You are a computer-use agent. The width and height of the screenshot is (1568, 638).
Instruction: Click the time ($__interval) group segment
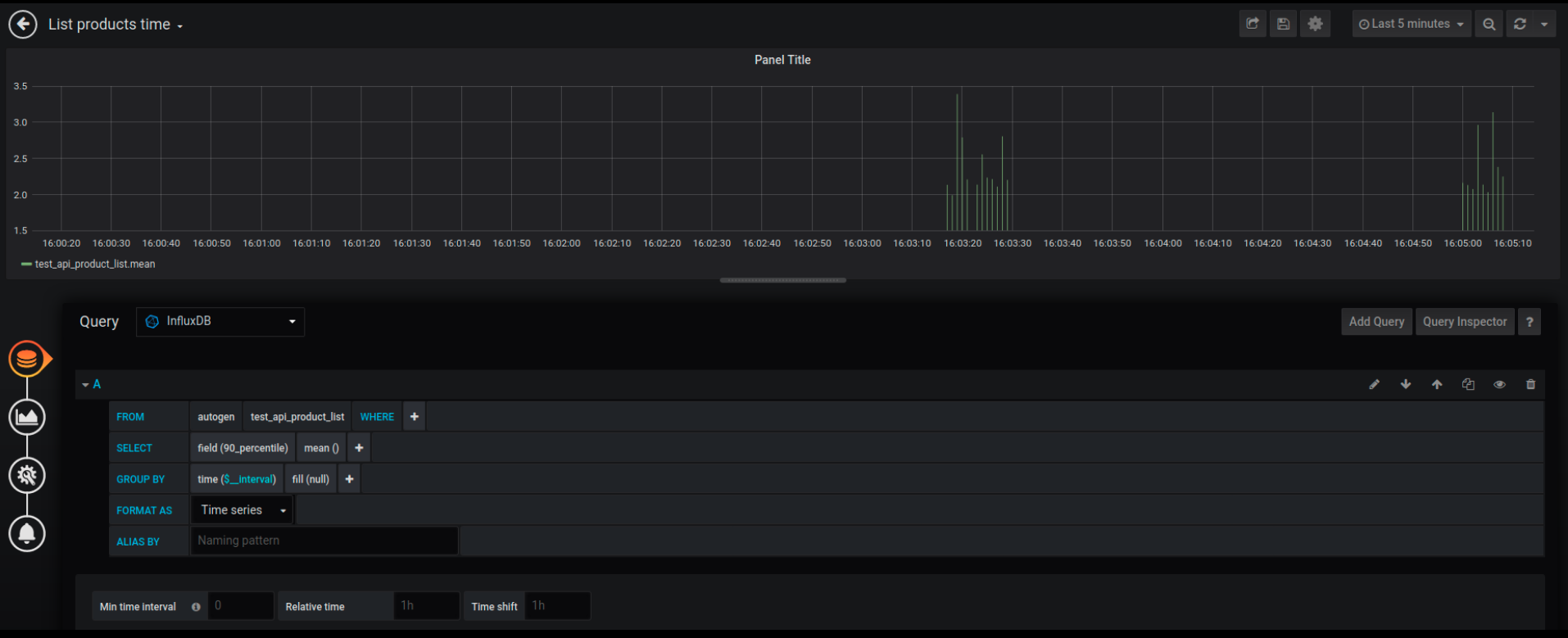pyautogui.click(x=237, y=479)
